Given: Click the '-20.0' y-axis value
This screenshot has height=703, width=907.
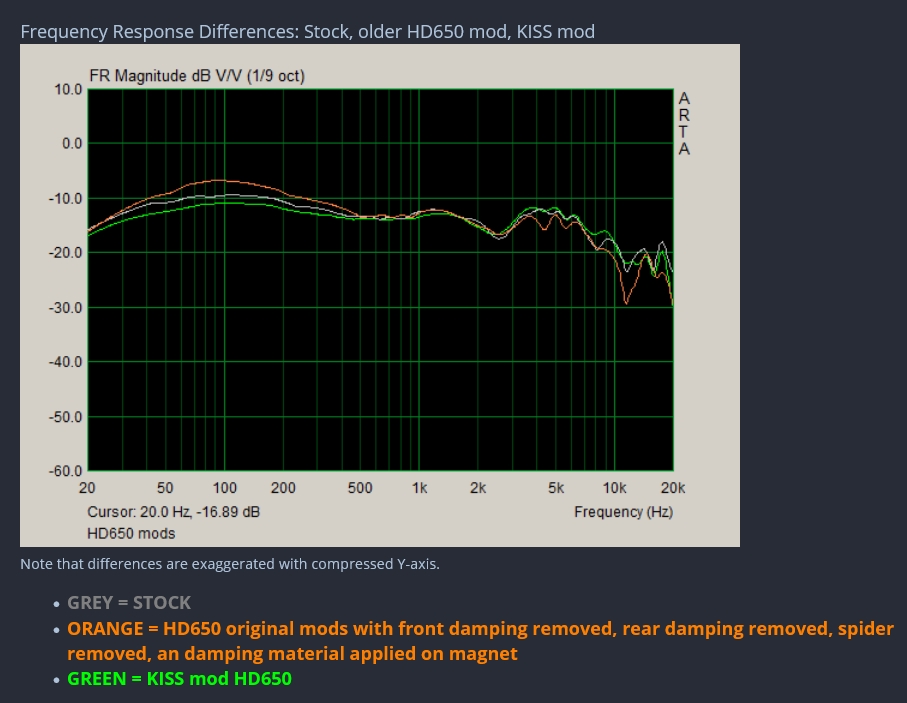Looking at the screenshot, I should click(65, 253).
